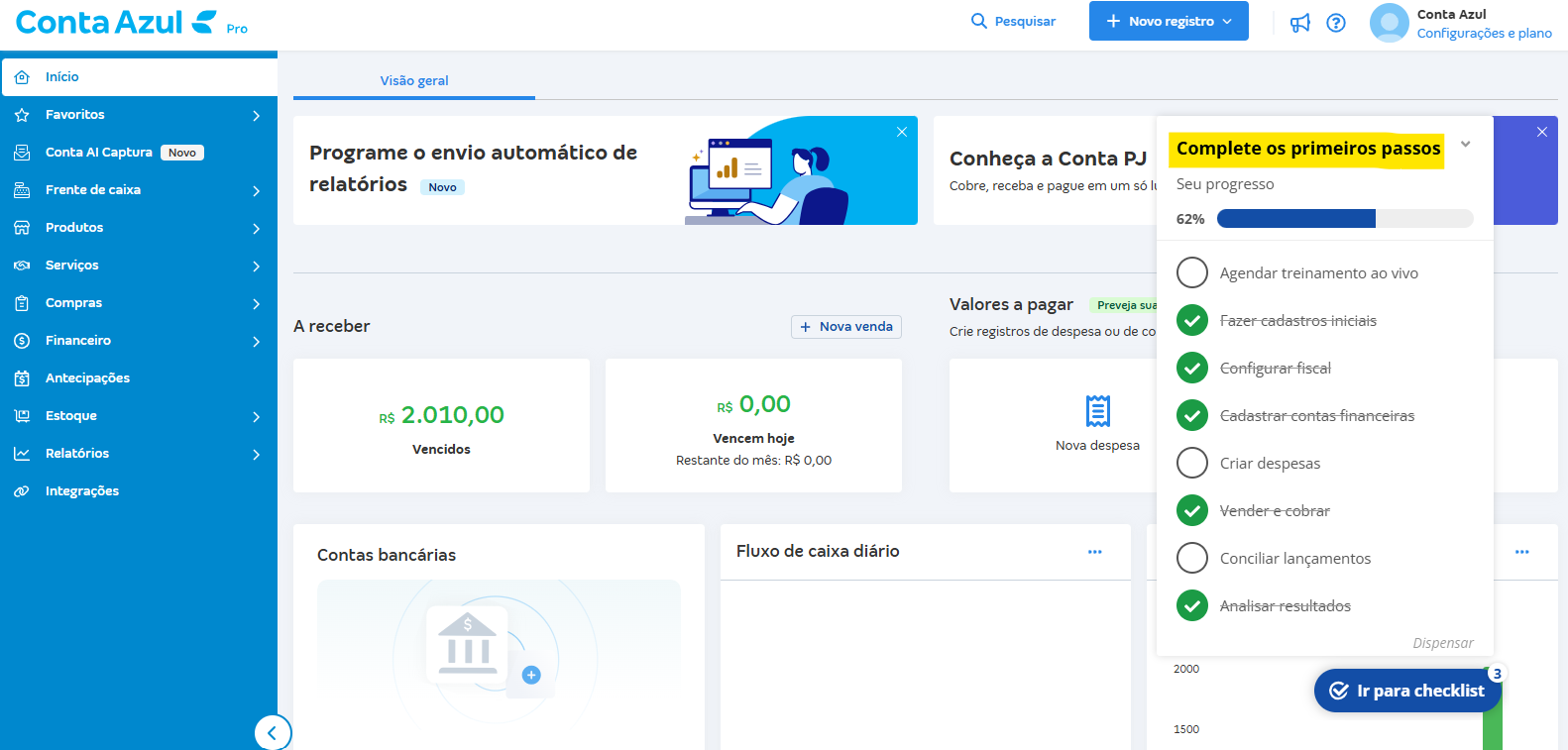
Task: Click the search magnifier icon
Action: 979,21
